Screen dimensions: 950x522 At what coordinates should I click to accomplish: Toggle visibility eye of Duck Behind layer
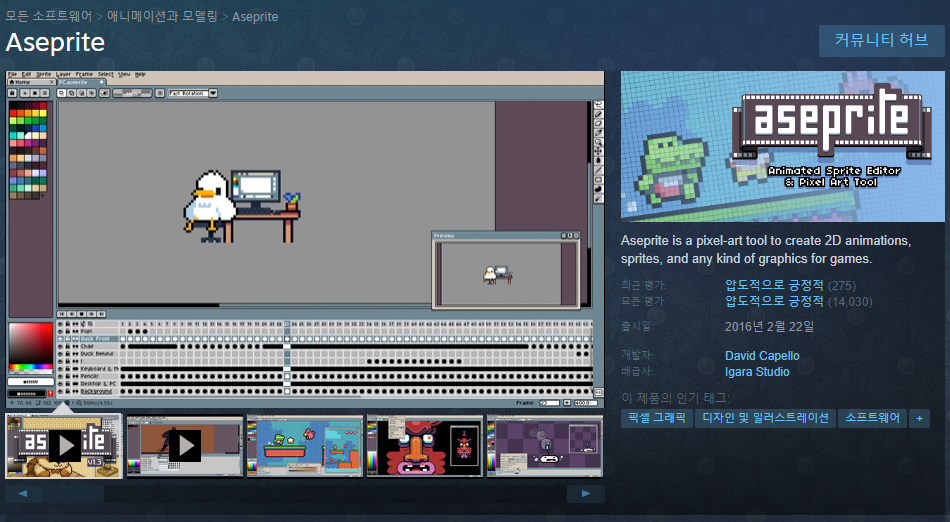coord(60,354)
